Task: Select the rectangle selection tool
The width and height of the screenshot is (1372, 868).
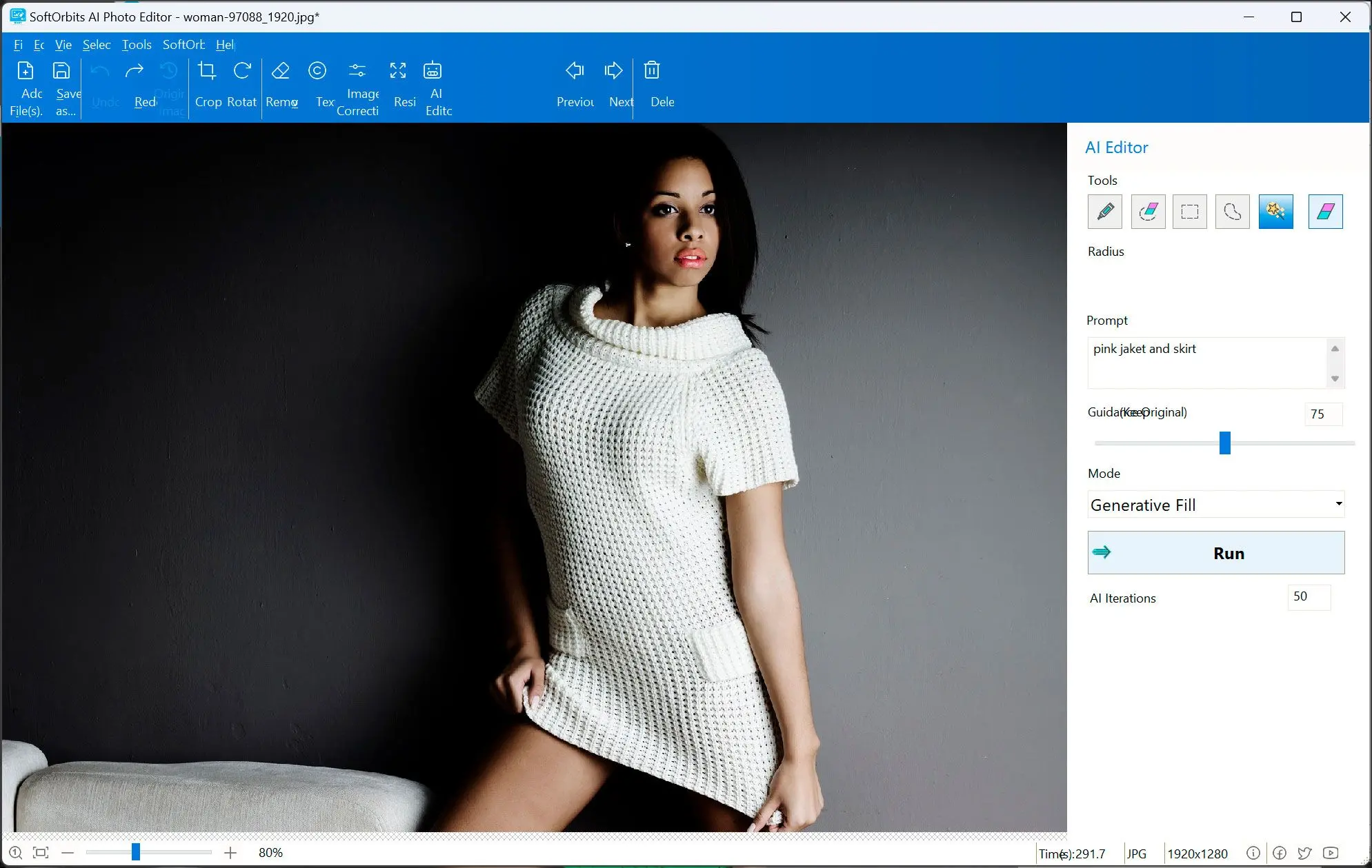Action: tap(1190, 211)
